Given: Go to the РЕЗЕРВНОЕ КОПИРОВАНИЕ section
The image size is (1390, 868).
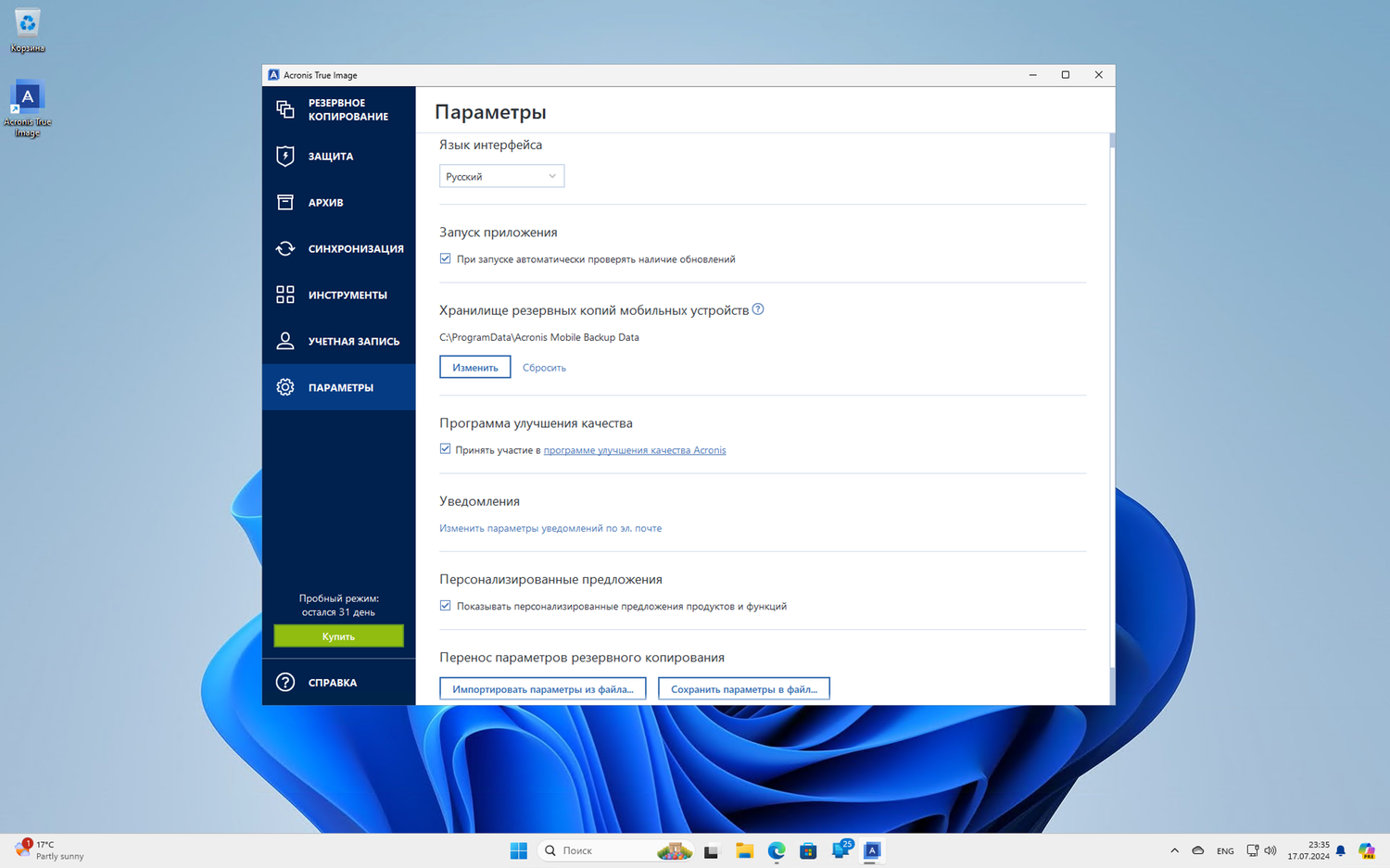Looking at the screenshot, I should [338, 109].
